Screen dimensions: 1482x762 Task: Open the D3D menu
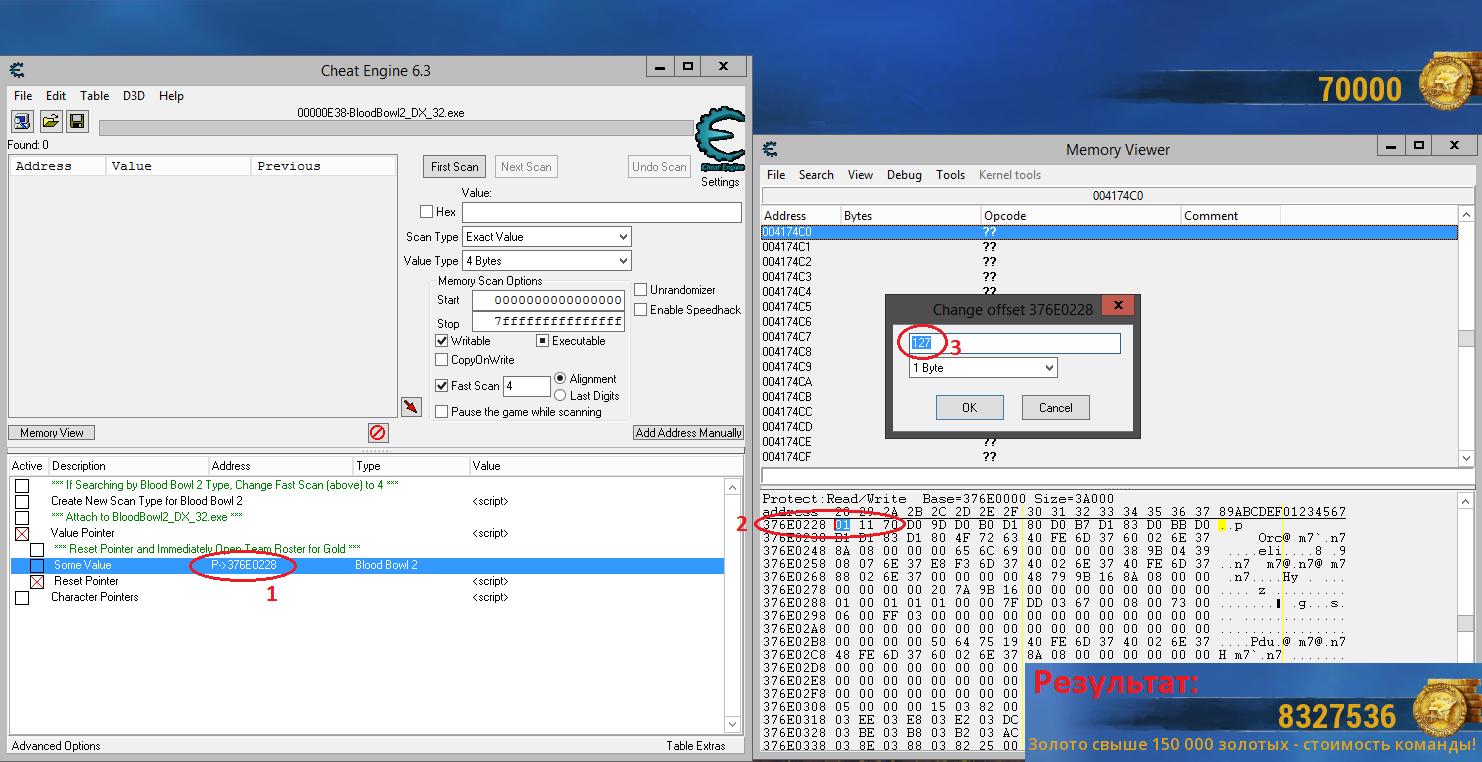coord(134,96)
